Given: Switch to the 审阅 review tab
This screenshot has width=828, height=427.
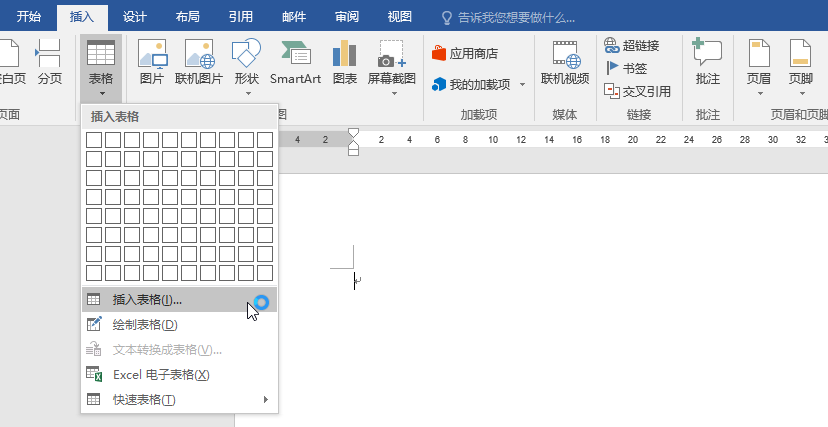Looking at the screenshot, I should point(347,16).
